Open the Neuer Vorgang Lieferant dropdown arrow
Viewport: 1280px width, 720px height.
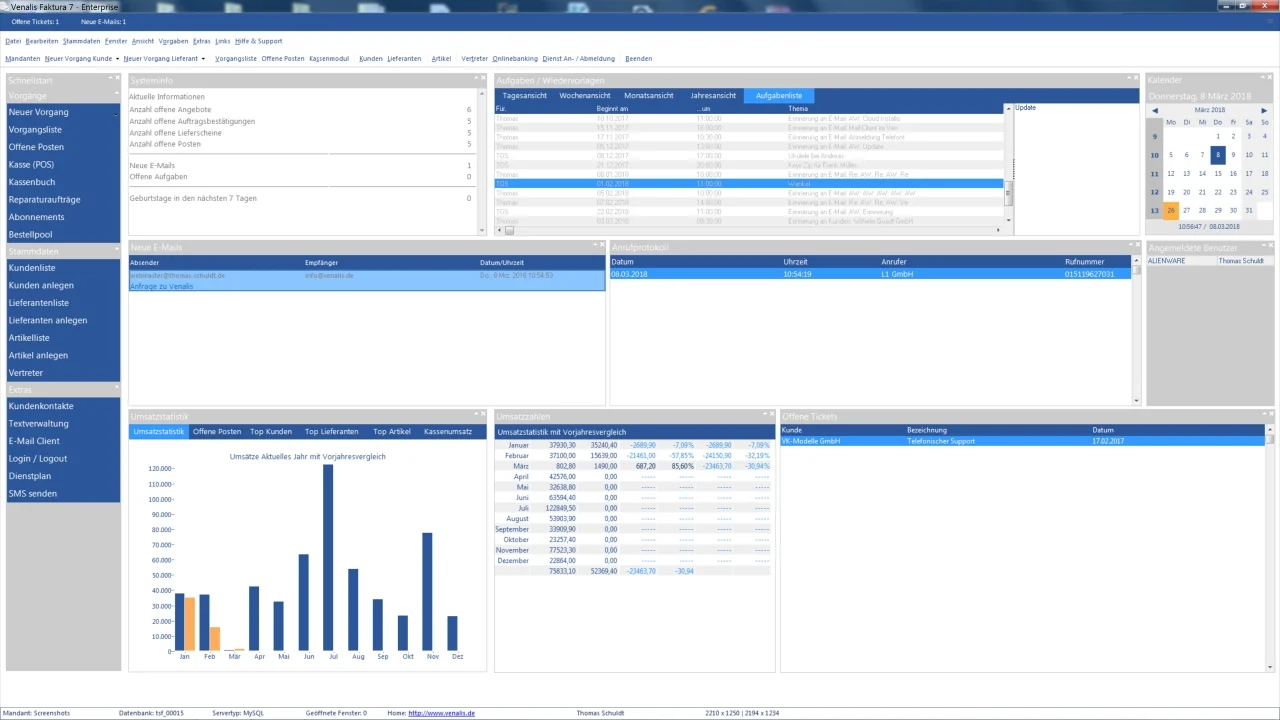[x=203, y=59]
